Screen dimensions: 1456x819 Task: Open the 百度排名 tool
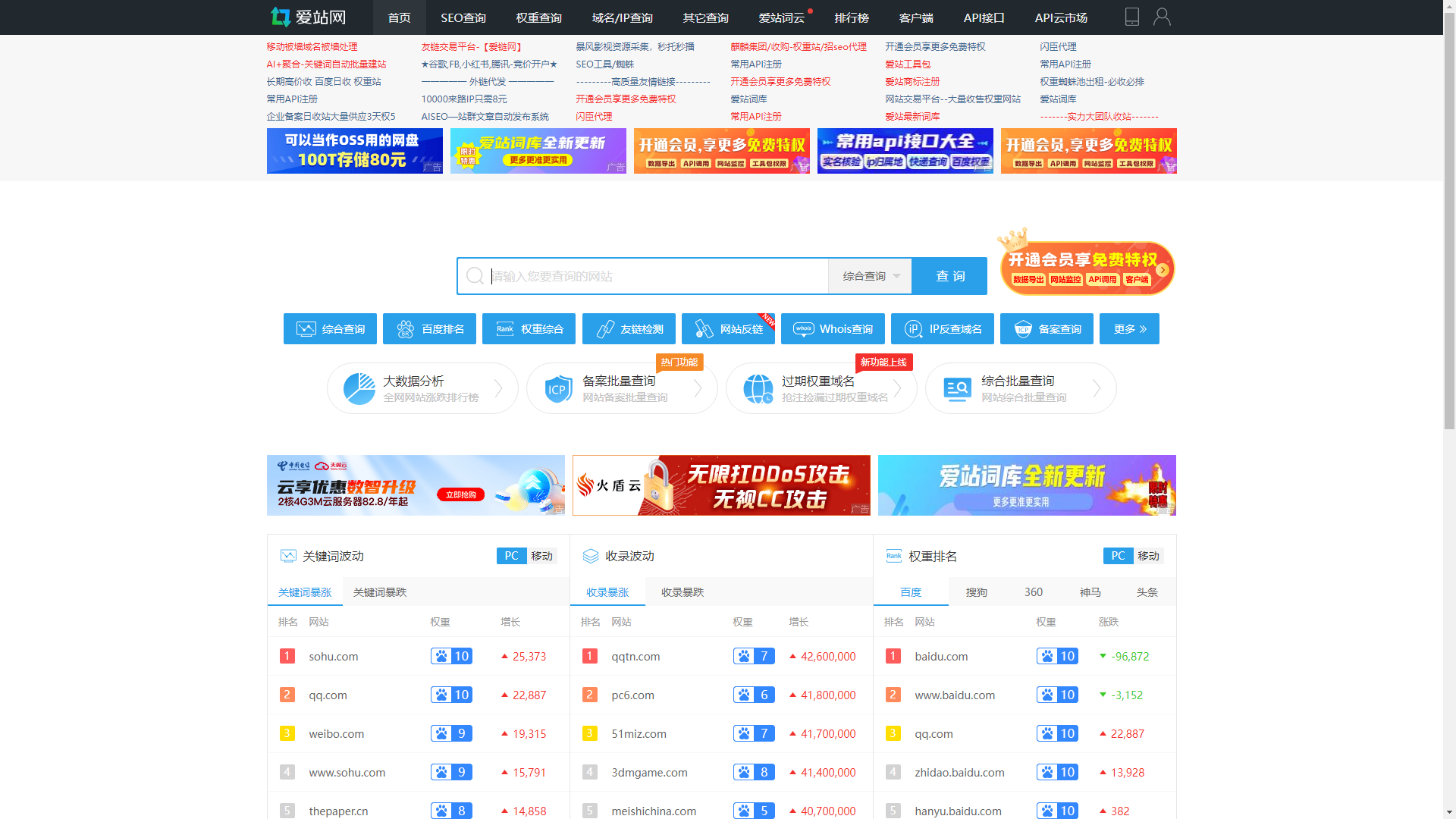(x=429, y=328)
